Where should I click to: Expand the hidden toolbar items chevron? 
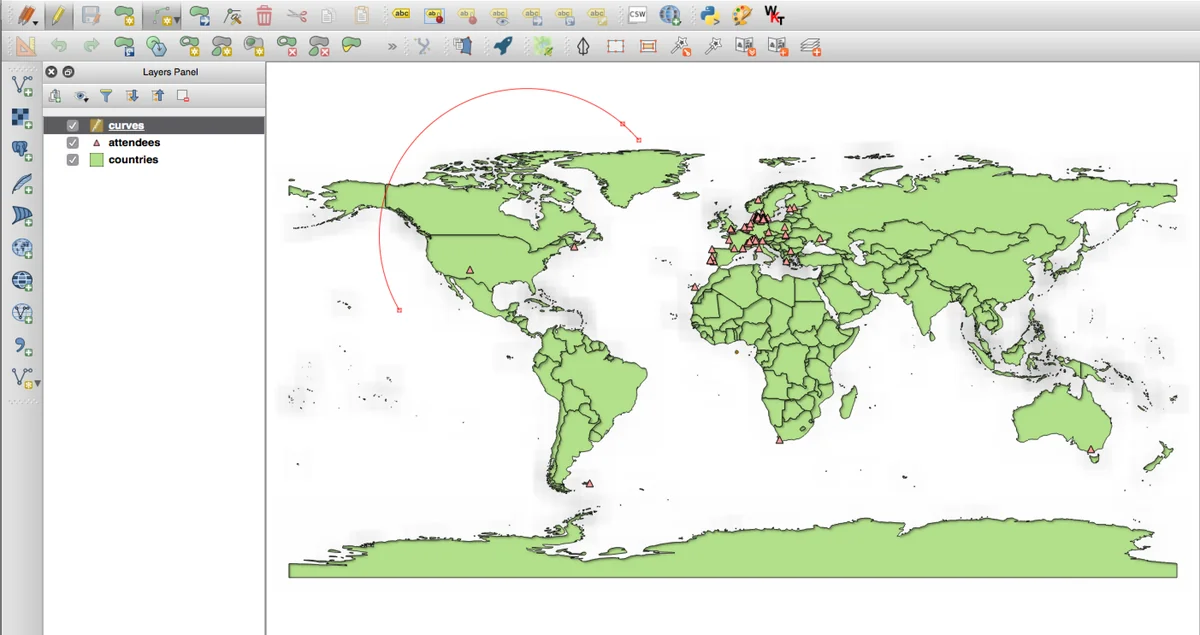tap(392, 46)
